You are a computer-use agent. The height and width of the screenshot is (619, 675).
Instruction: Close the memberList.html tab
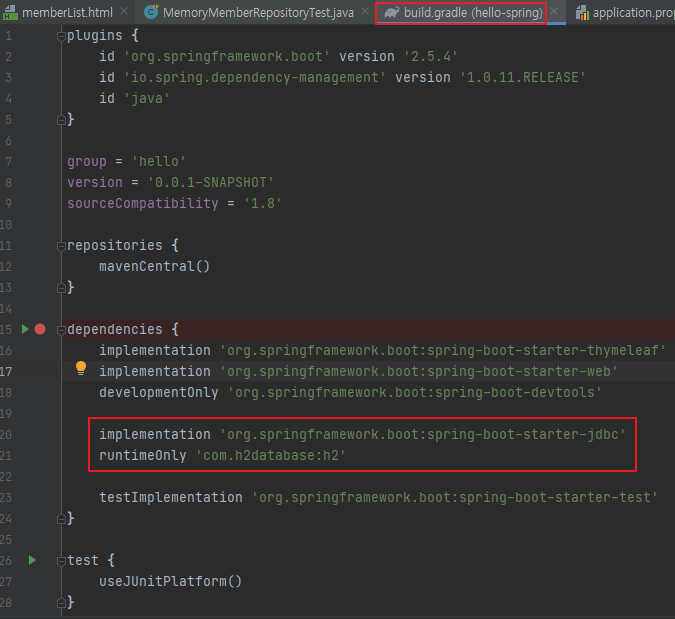pos(124,12)
